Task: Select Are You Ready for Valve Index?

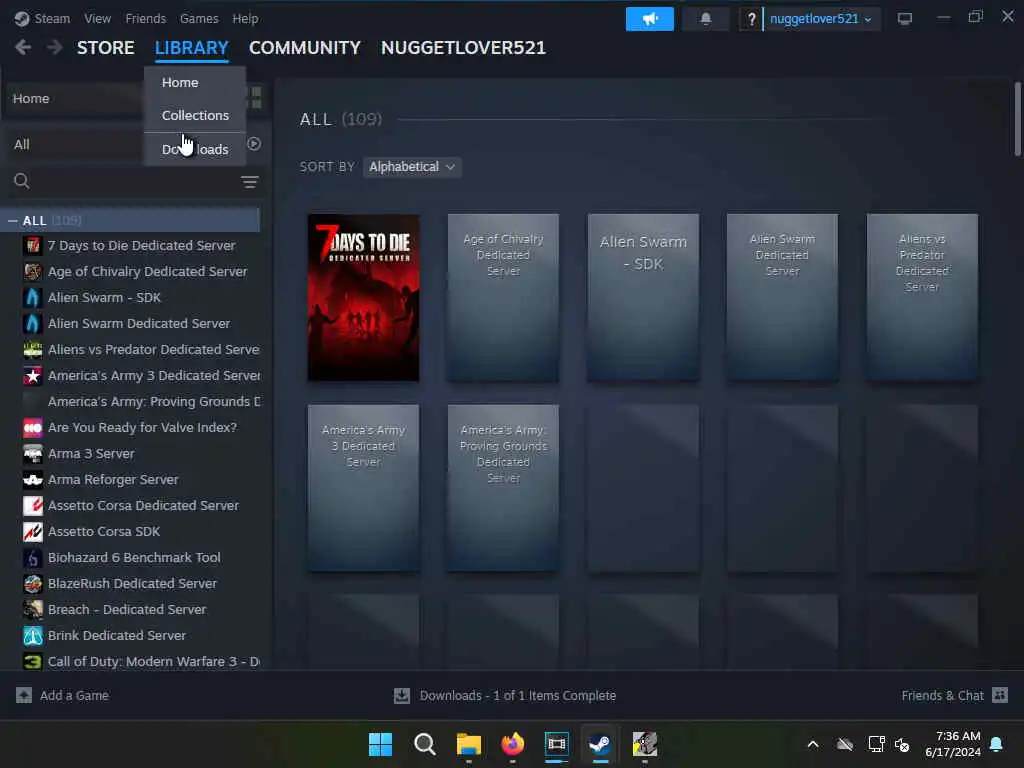Action: [x=142, y=428]
